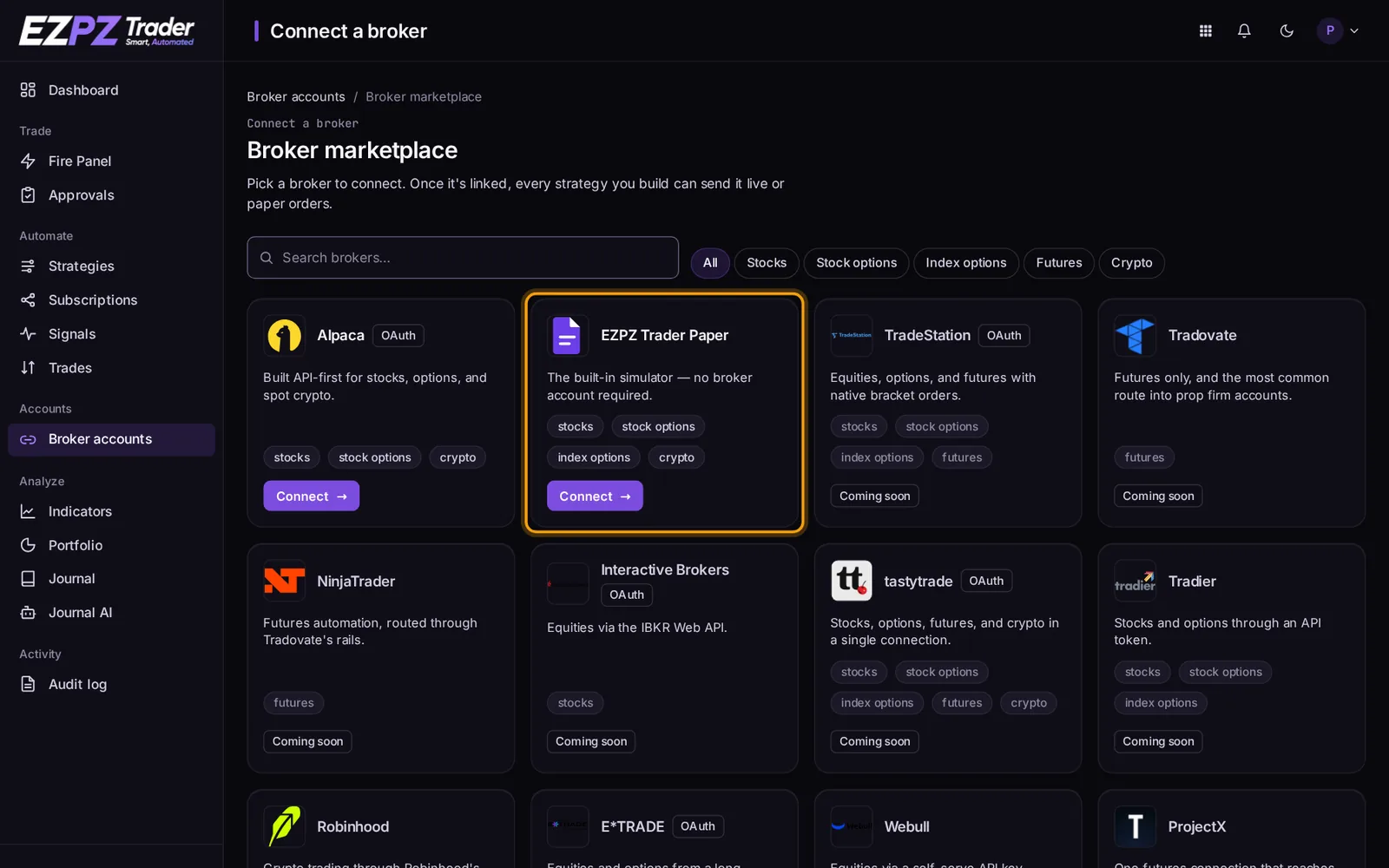The width and height of the screenshot is (1389, 868).
Task: Click the NinjaTrader logo
Action: click(284, 582)
